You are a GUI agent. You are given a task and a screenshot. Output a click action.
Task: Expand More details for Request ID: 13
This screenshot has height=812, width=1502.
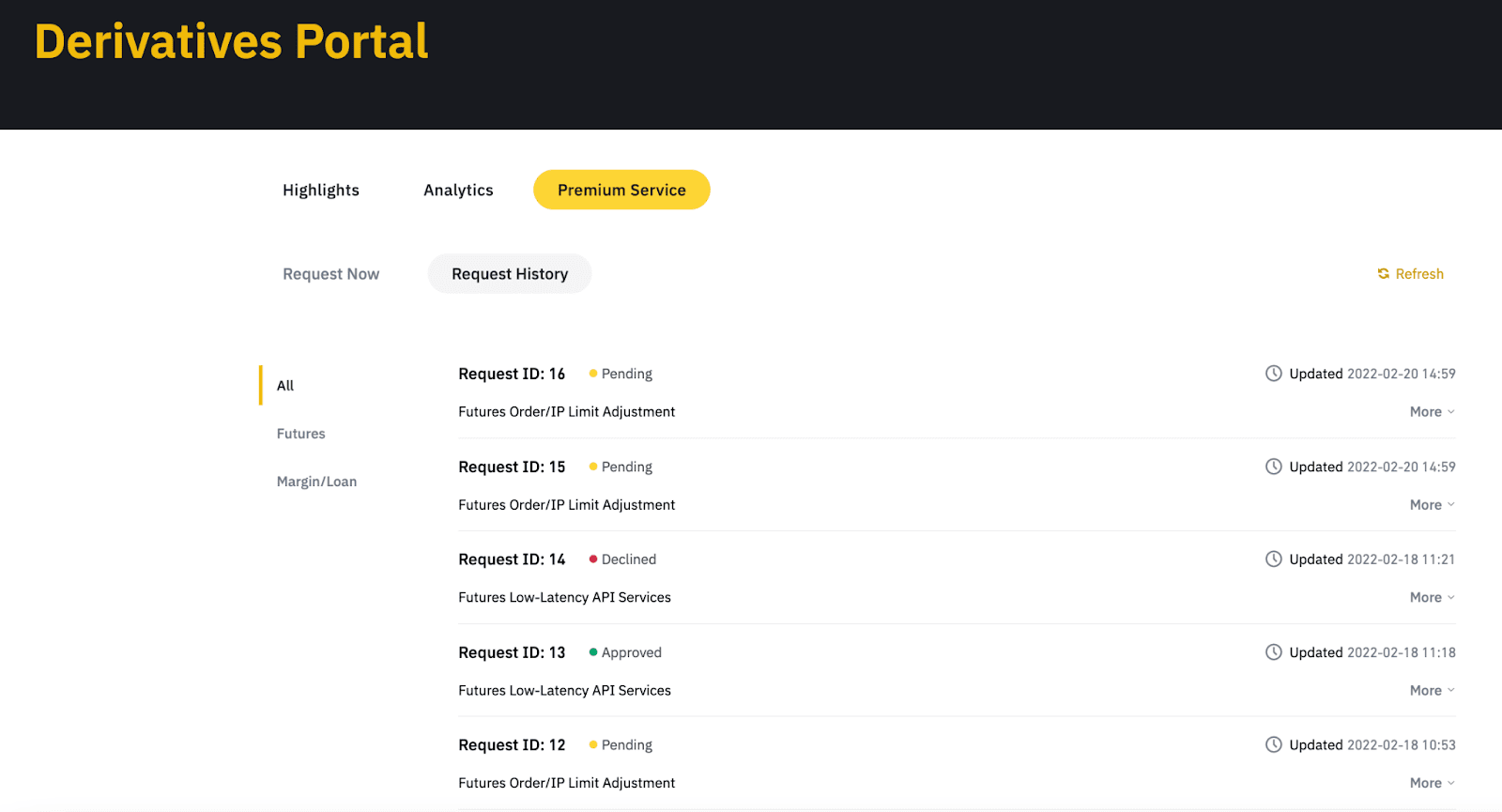coord(1433,691)
